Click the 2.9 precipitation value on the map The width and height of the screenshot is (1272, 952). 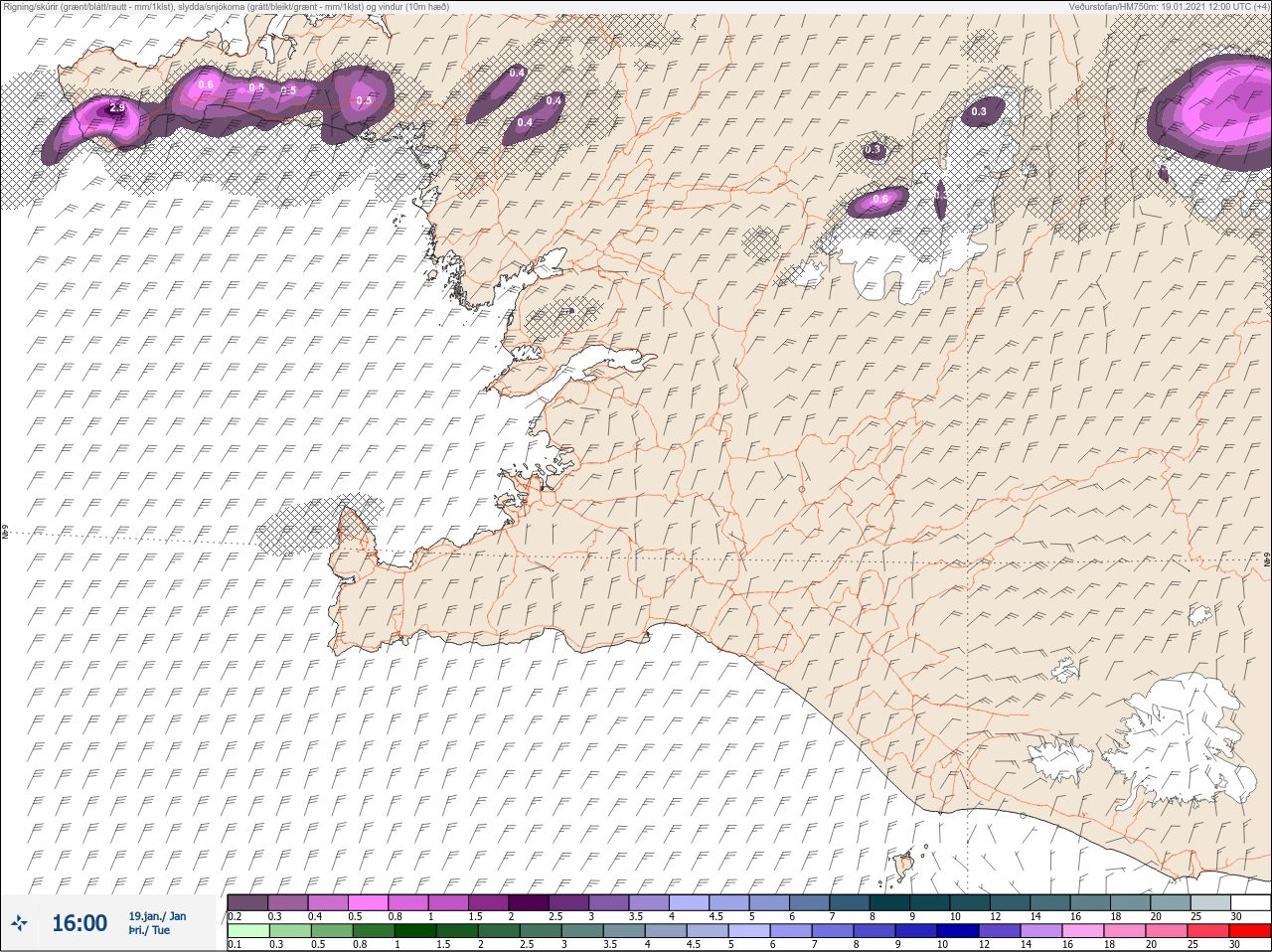point(117,107)
